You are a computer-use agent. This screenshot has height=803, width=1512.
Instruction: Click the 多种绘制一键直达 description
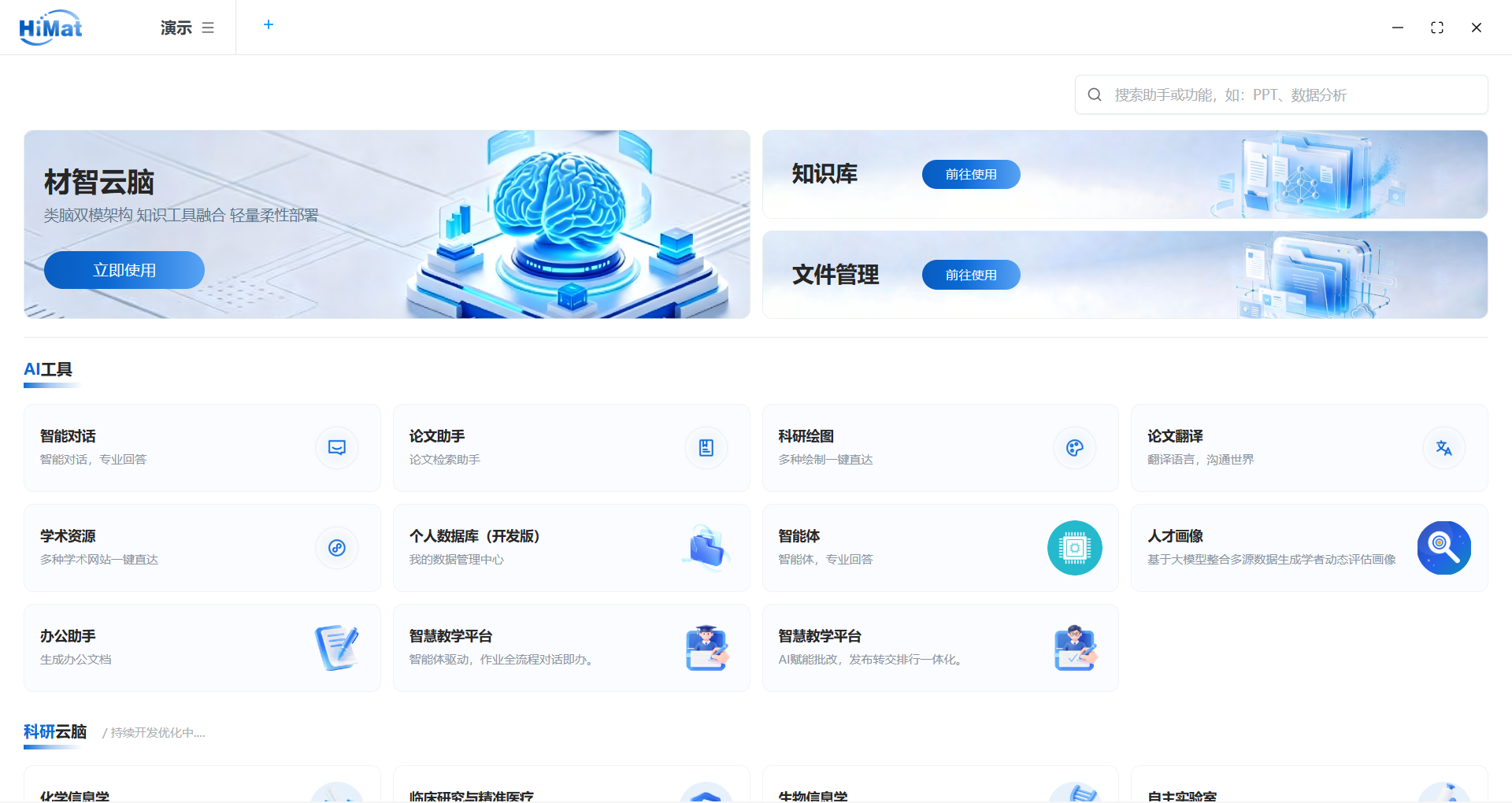(825, 460)
